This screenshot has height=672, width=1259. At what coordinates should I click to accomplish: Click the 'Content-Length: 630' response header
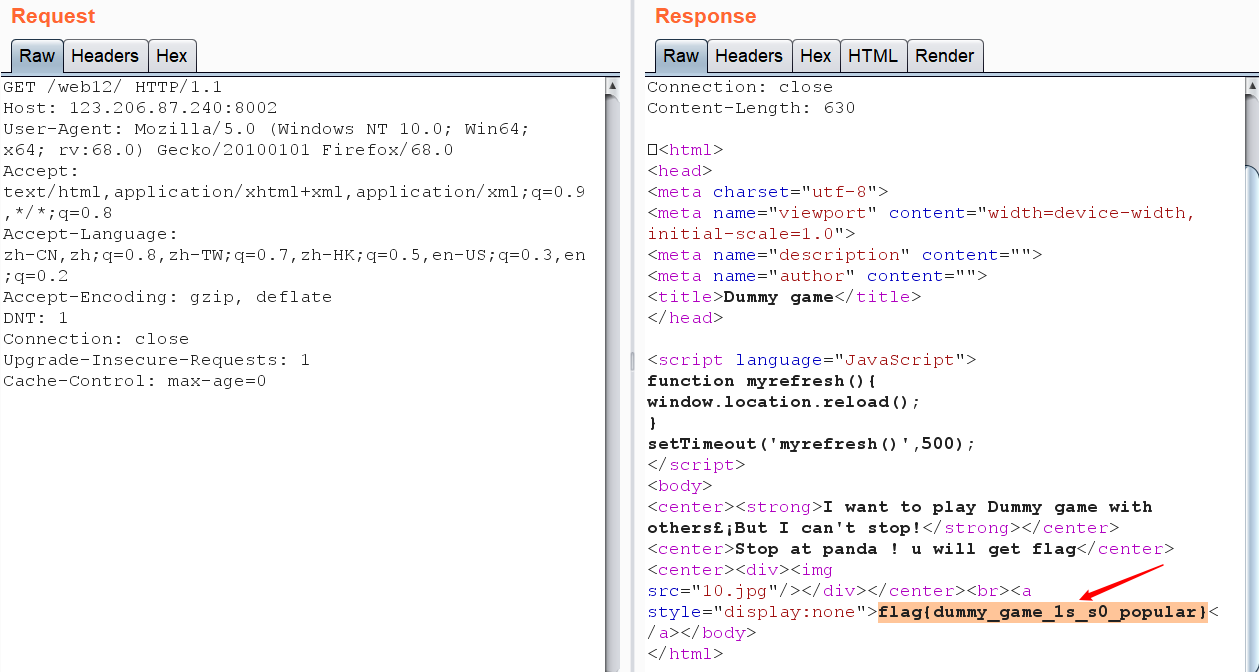point(751,108)
